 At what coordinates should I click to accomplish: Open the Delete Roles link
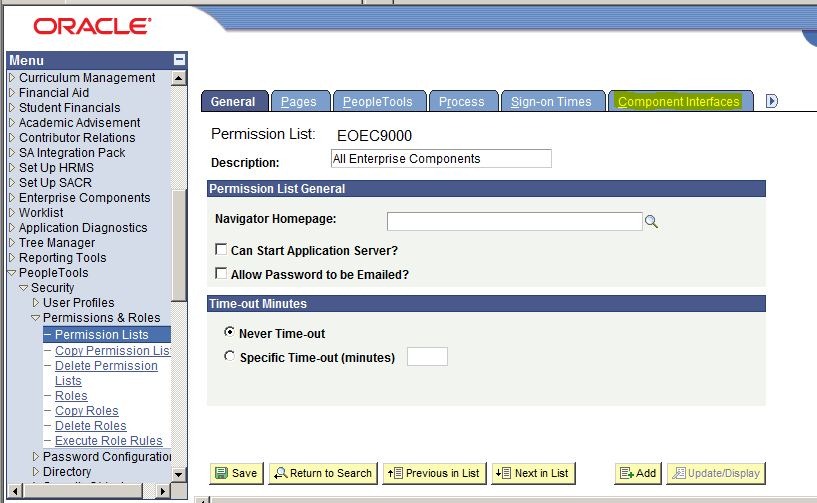91,426
